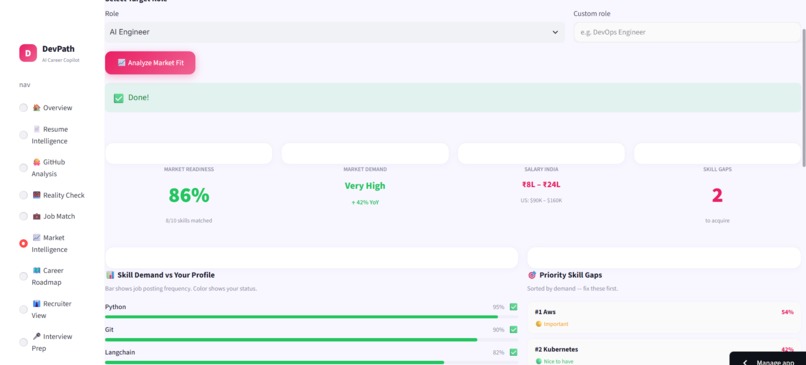Select the Job Match radio button
This screenshot has height=365, width=806.
24,216
